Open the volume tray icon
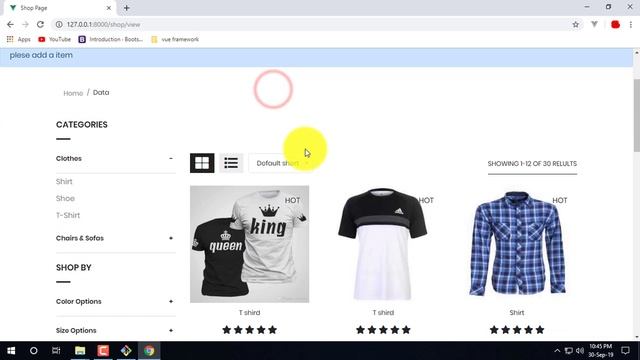Viewport: 640px width, 360px height. pyautogui.click(x=580, y=351)
